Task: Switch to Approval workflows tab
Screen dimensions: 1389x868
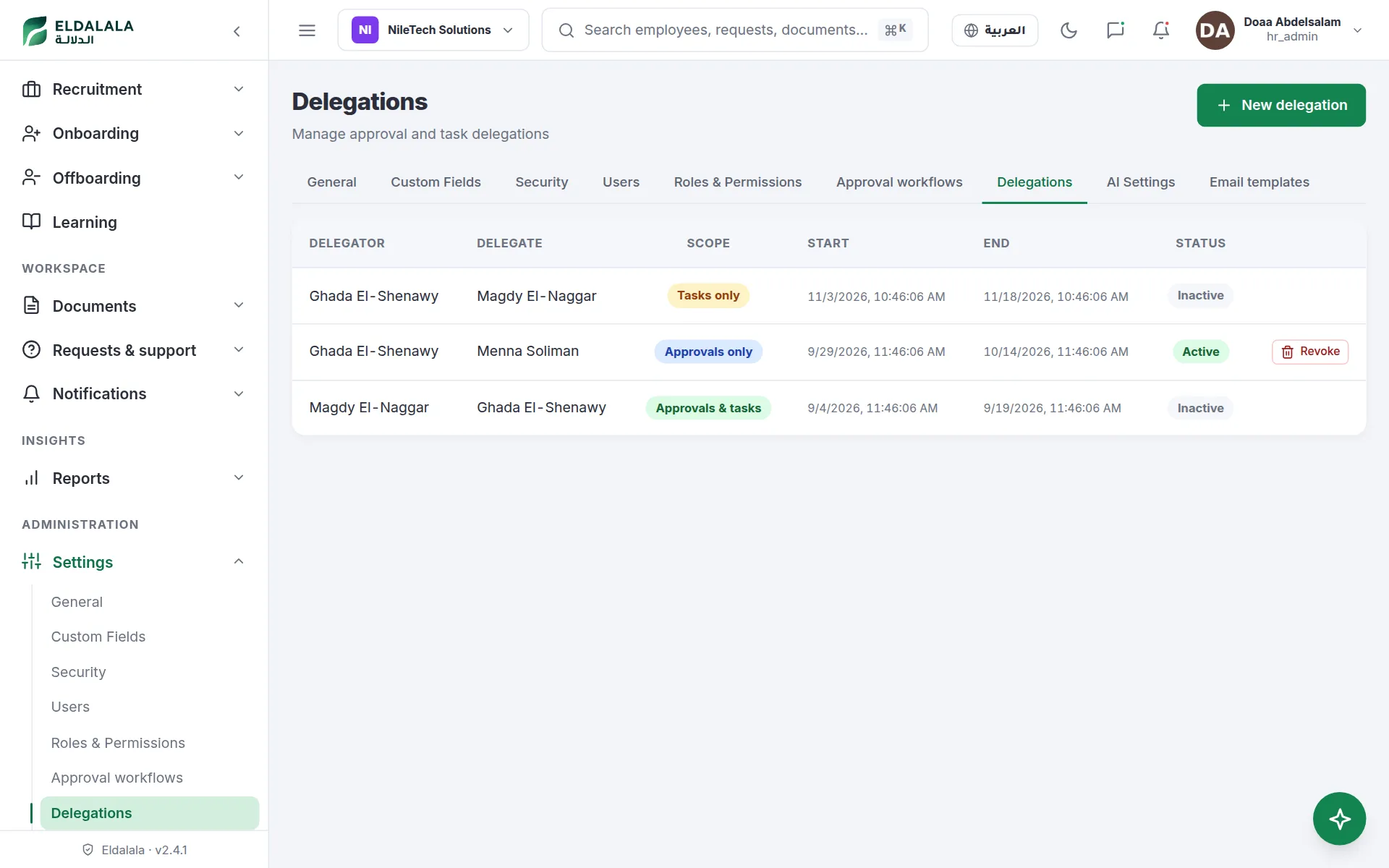Action: [899, 182]
